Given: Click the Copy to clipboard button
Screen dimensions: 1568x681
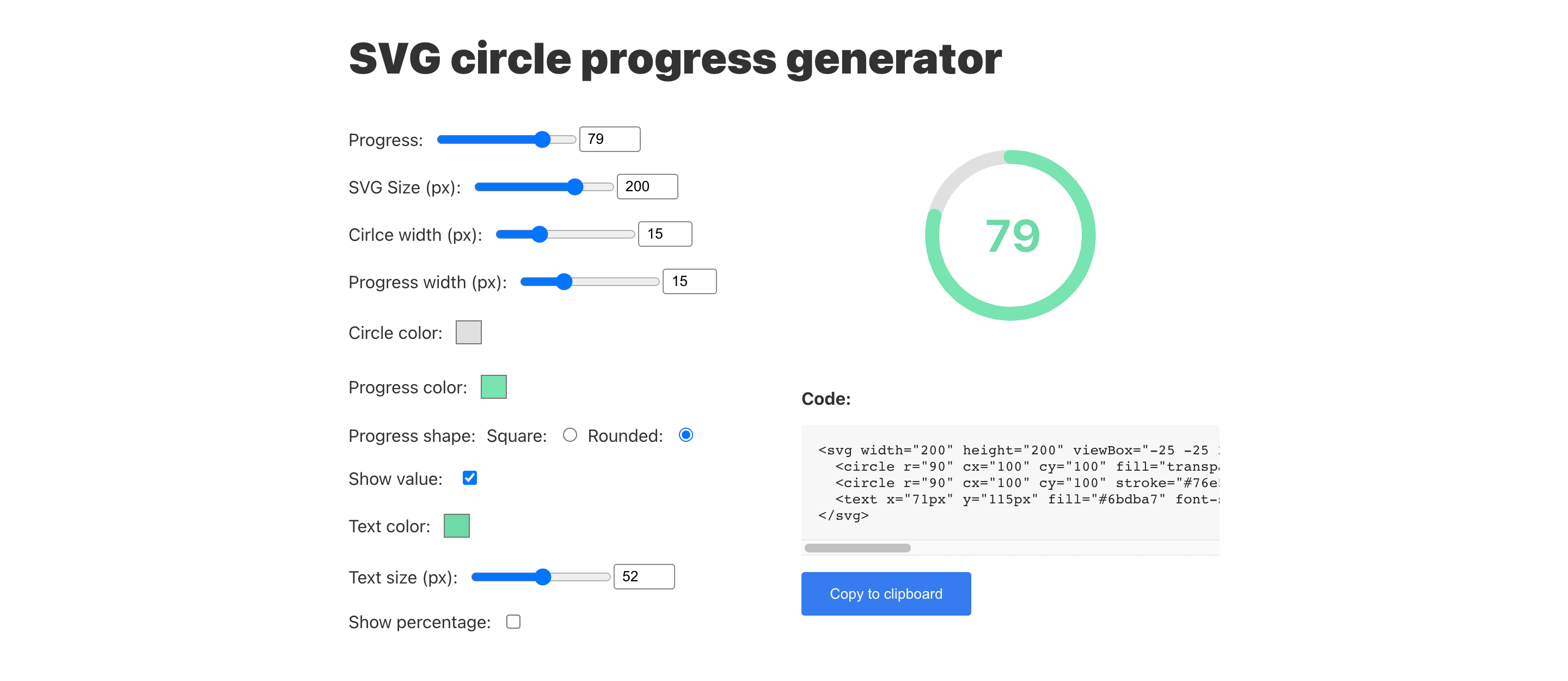Looking at the screenshot, I should click(x=886, y=593).
